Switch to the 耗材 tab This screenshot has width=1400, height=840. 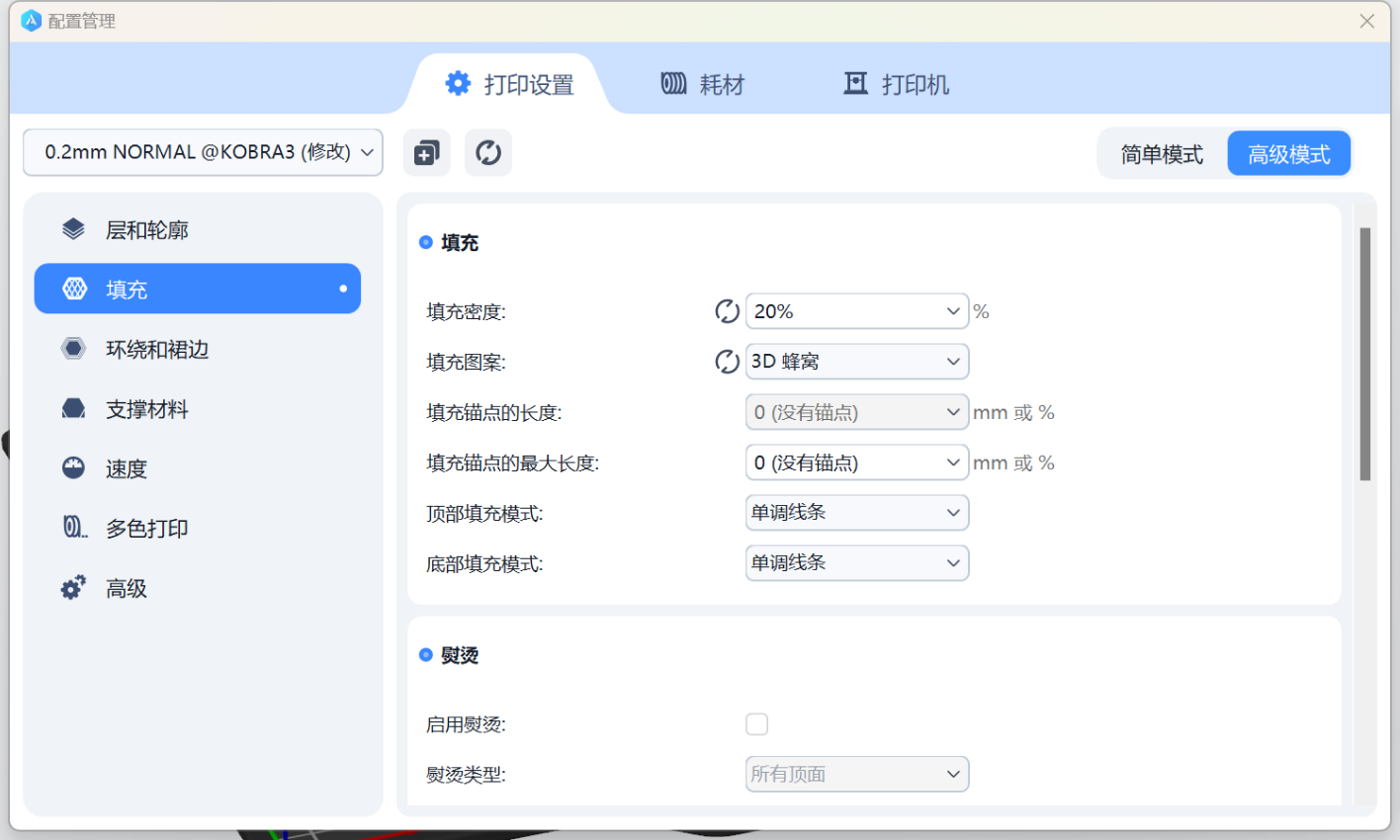click(703, 85)
